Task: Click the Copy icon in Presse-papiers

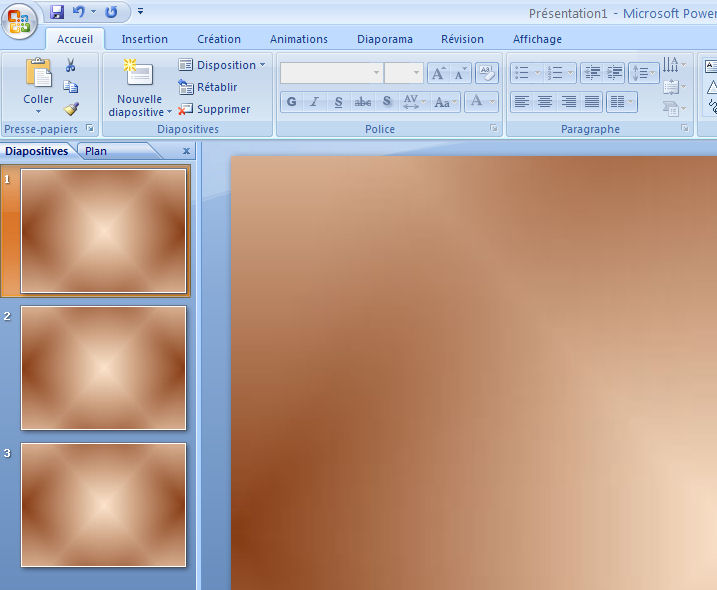Action: pyautogui.click(x=71, y=87)
